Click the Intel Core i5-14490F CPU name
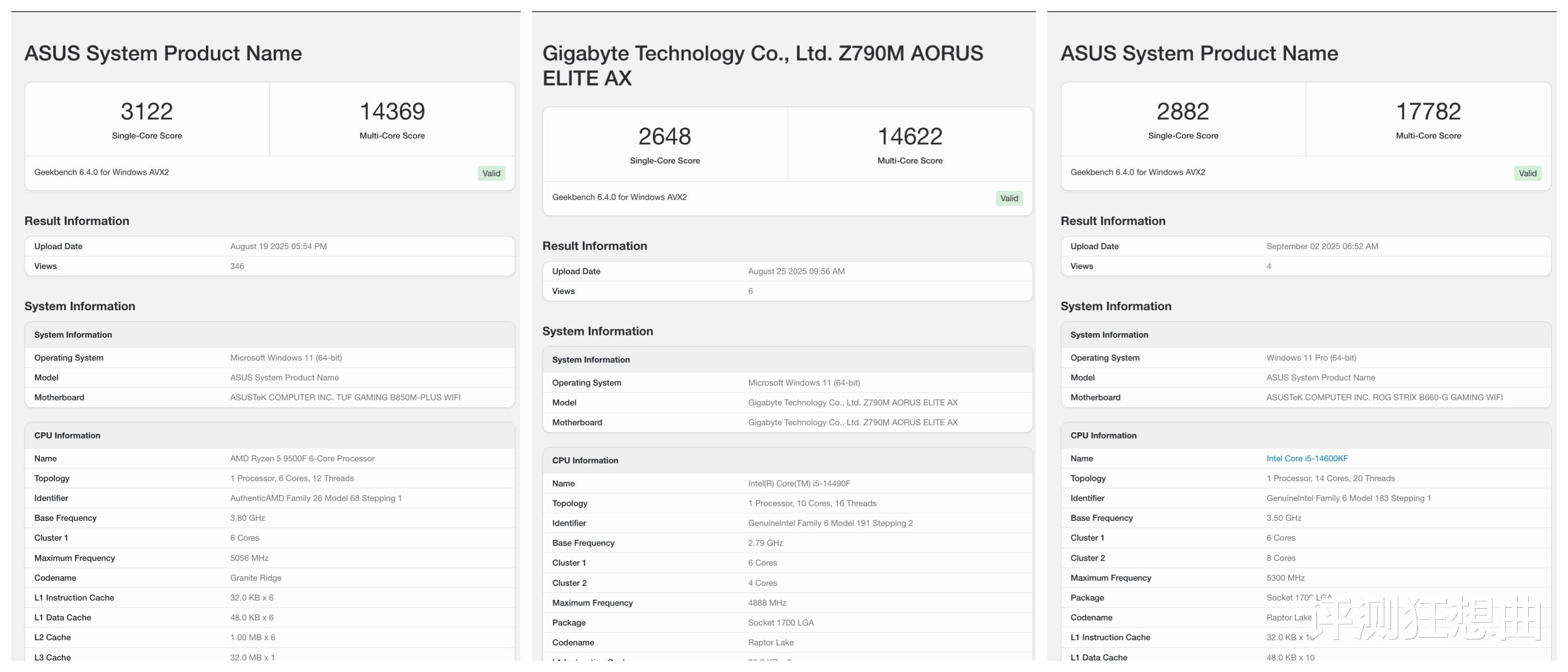The width and height of the screenshot is (1568, 672). [x=799, y=483]
